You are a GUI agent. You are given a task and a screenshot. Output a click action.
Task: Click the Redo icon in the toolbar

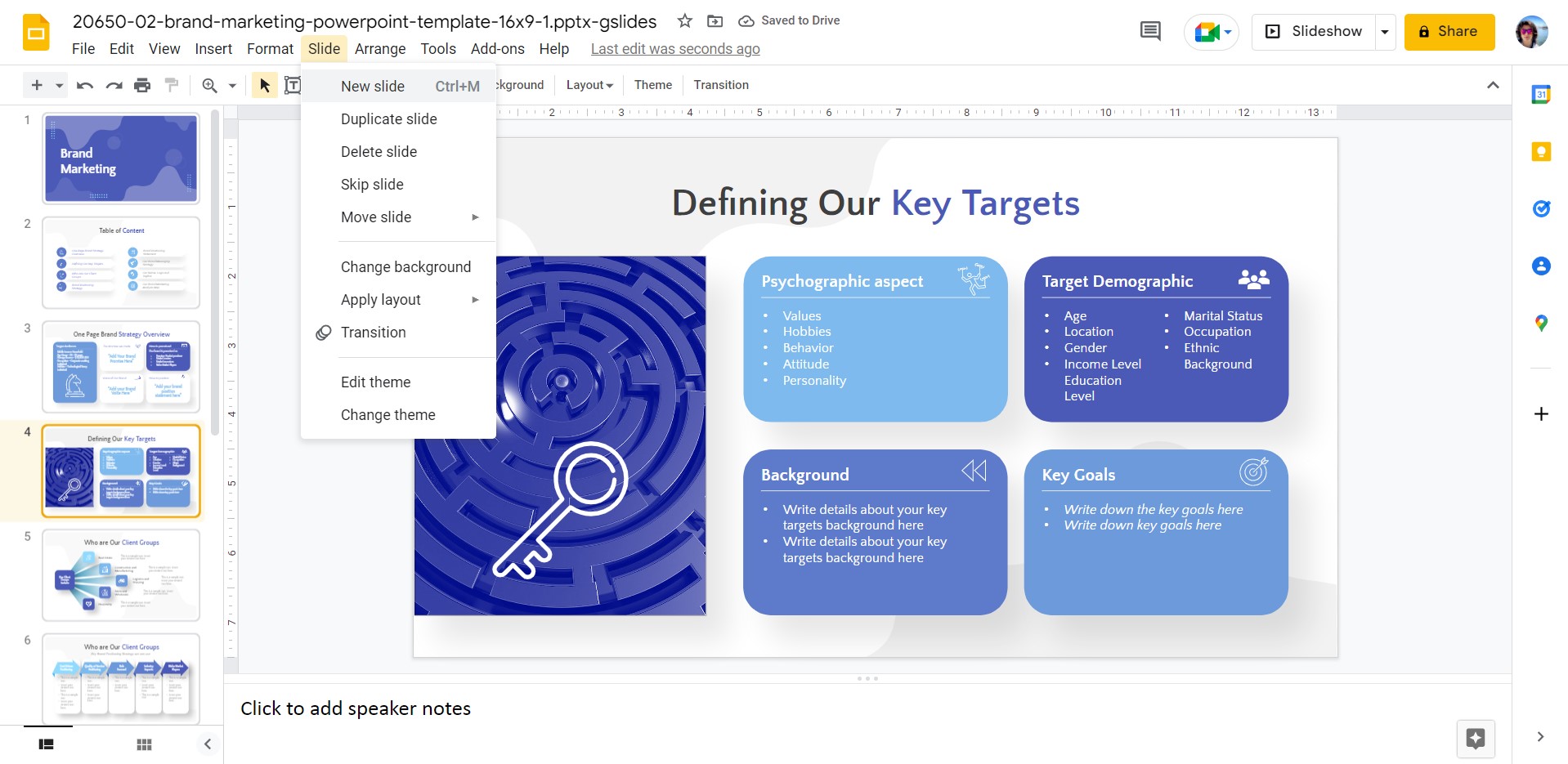(114, 85)
